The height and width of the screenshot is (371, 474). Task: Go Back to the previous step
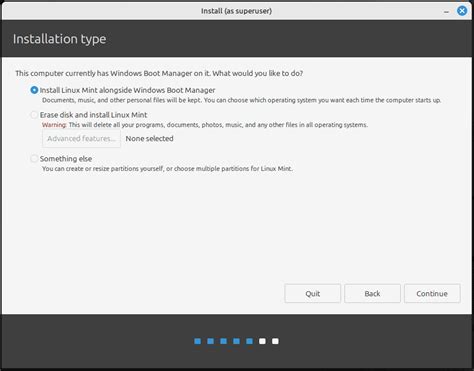[372, 294]
